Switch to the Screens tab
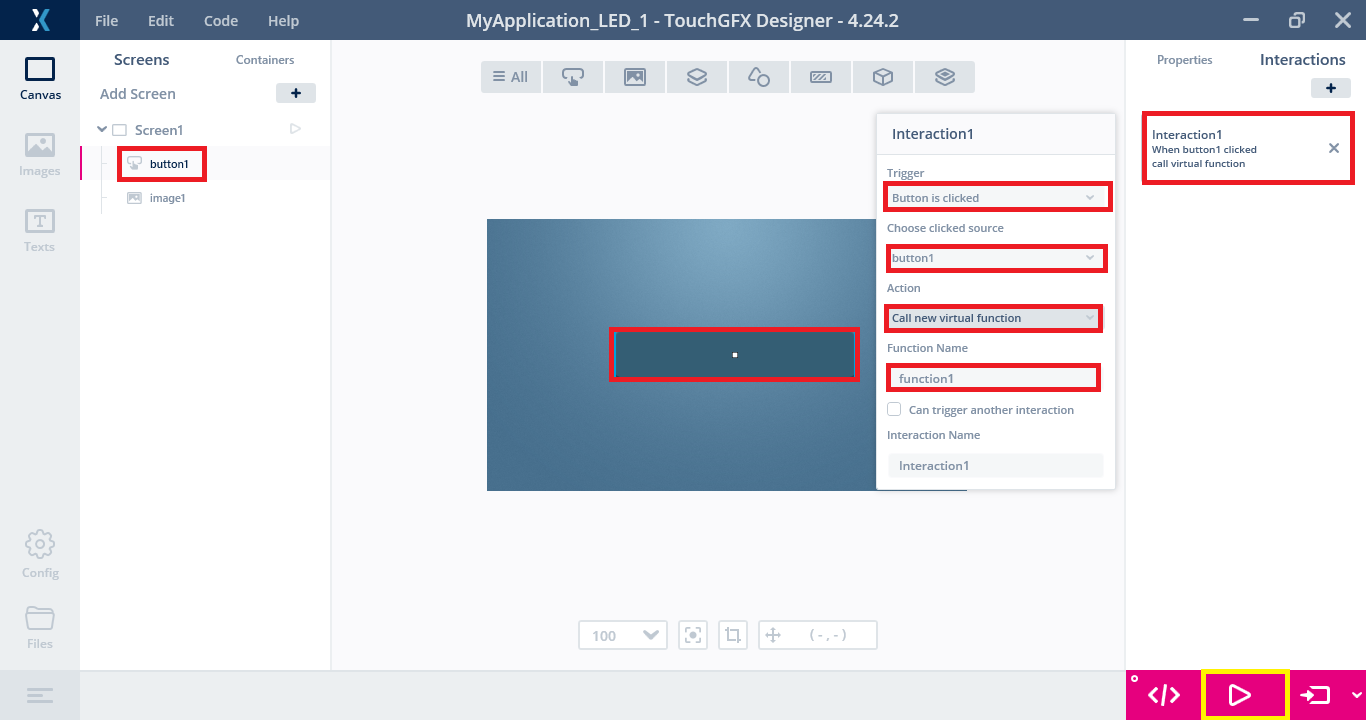1366x720 pixels. click(x=142, y=60)
